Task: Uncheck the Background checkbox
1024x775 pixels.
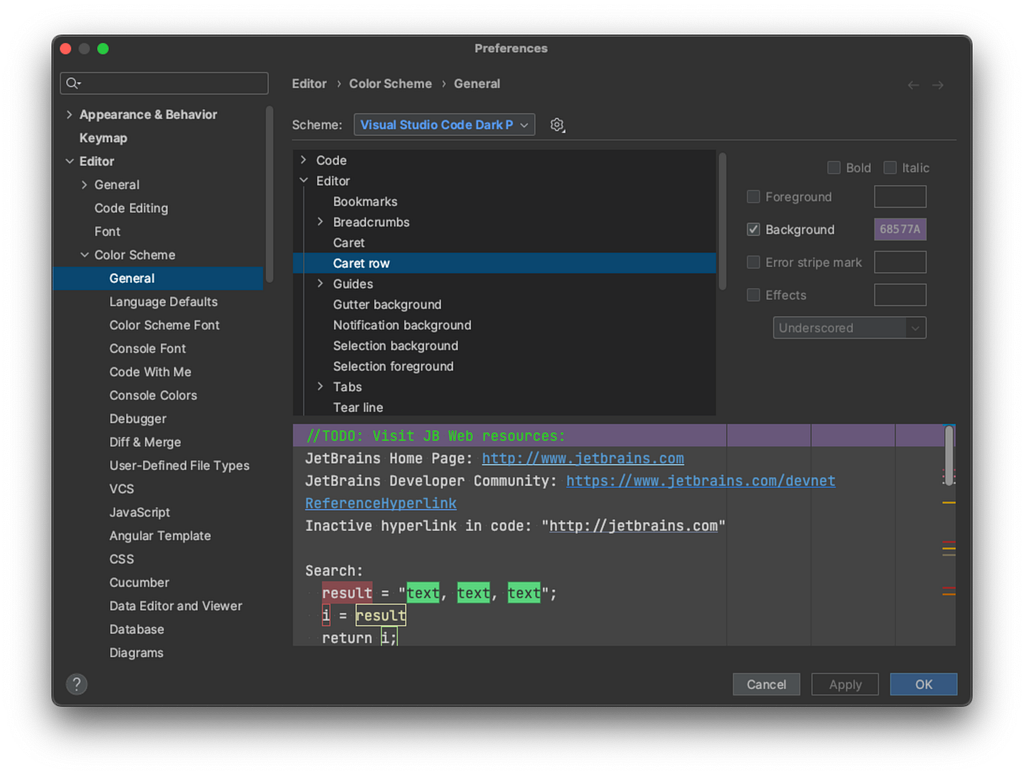Action: point(753,229)
